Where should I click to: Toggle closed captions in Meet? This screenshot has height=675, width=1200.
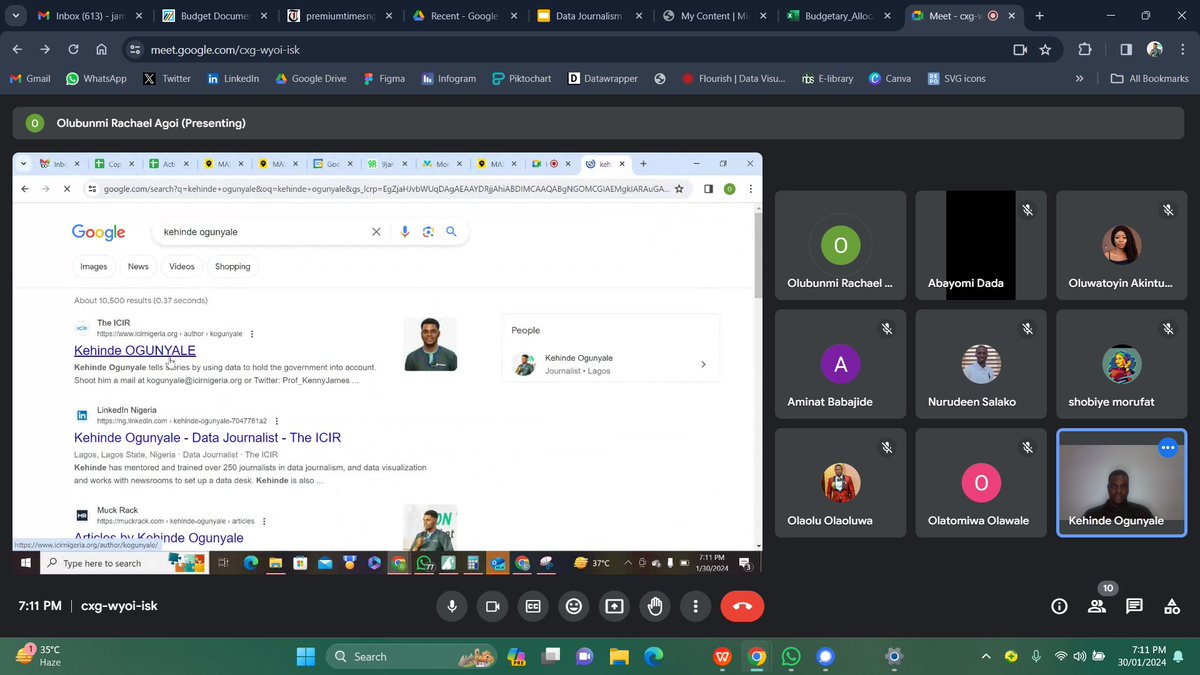pyautogui.click(x=533, y=606)
